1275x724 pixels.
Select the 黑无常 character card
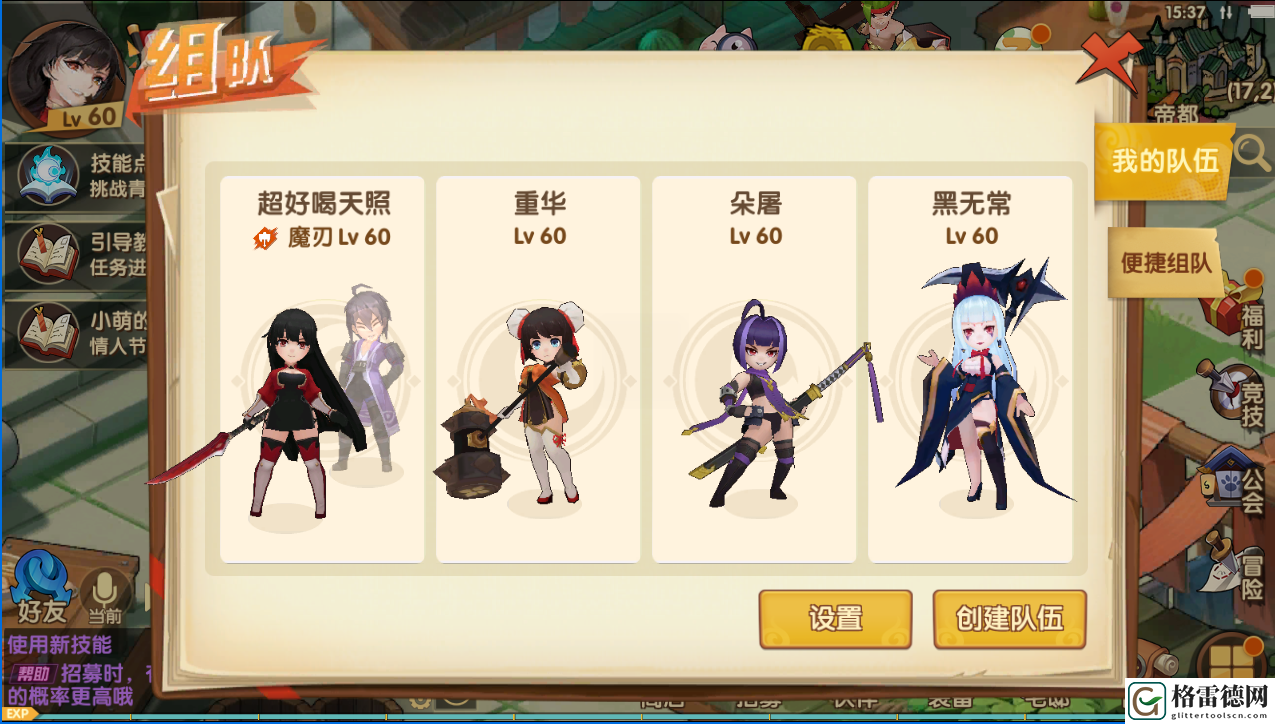[x=970, y=369]
